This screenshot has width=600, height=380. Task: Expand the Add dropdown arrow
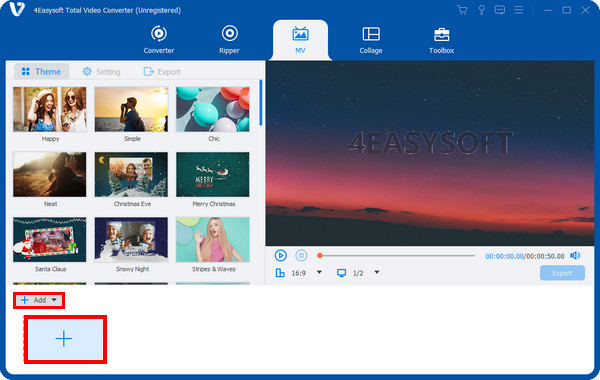[54, 300]
